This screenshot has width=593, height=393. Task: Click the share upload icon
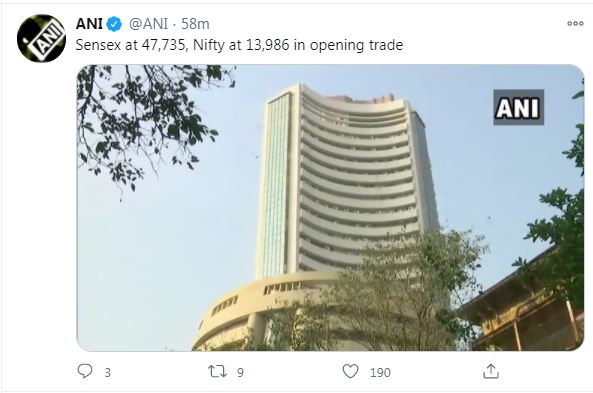491,371
